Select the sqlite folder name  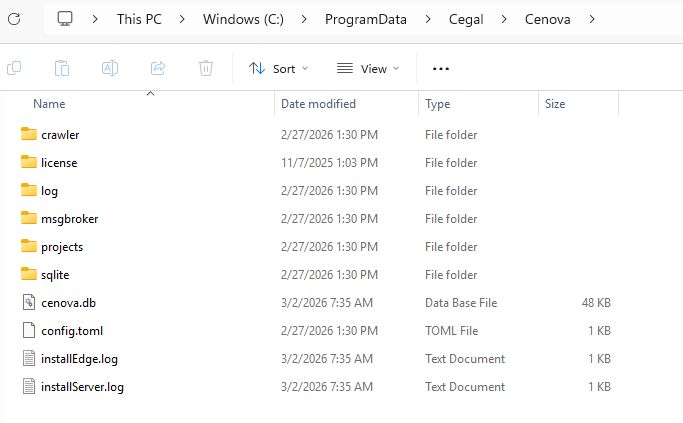pos(55,275)
